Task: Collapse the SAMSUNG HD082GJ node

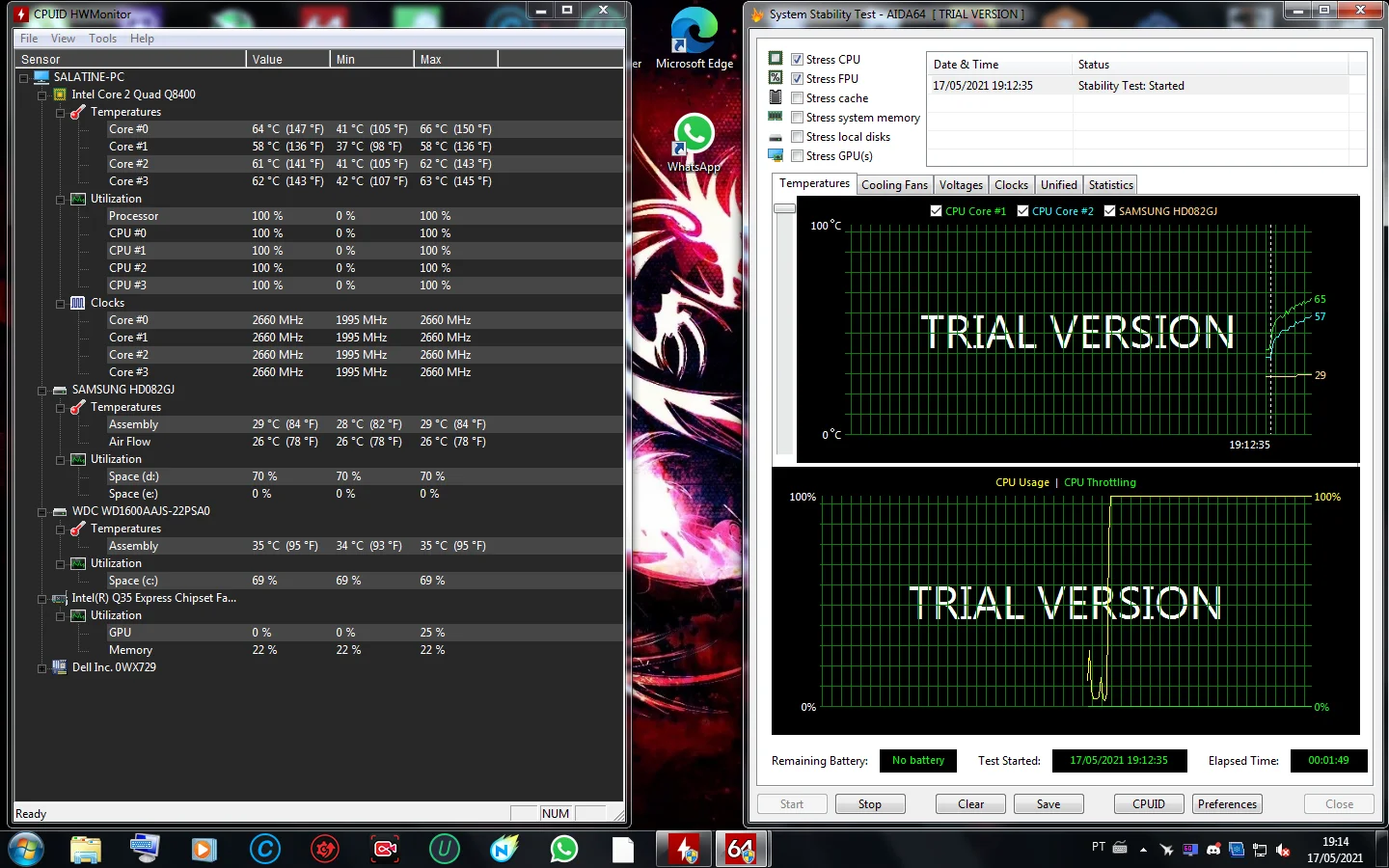Action: pyautogui.click(x=42, y=391)
